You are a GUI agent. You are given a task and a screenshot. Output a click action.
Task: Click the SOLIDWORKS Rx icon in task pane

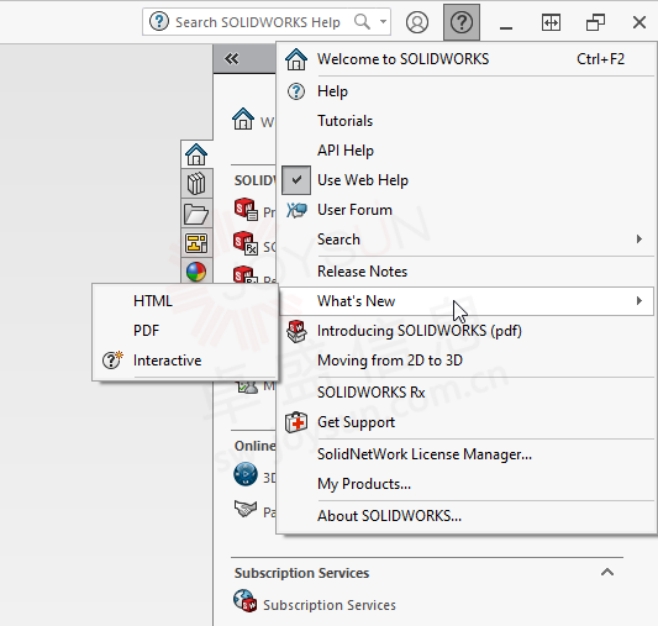pyautogui.click(x=245, y=243)
